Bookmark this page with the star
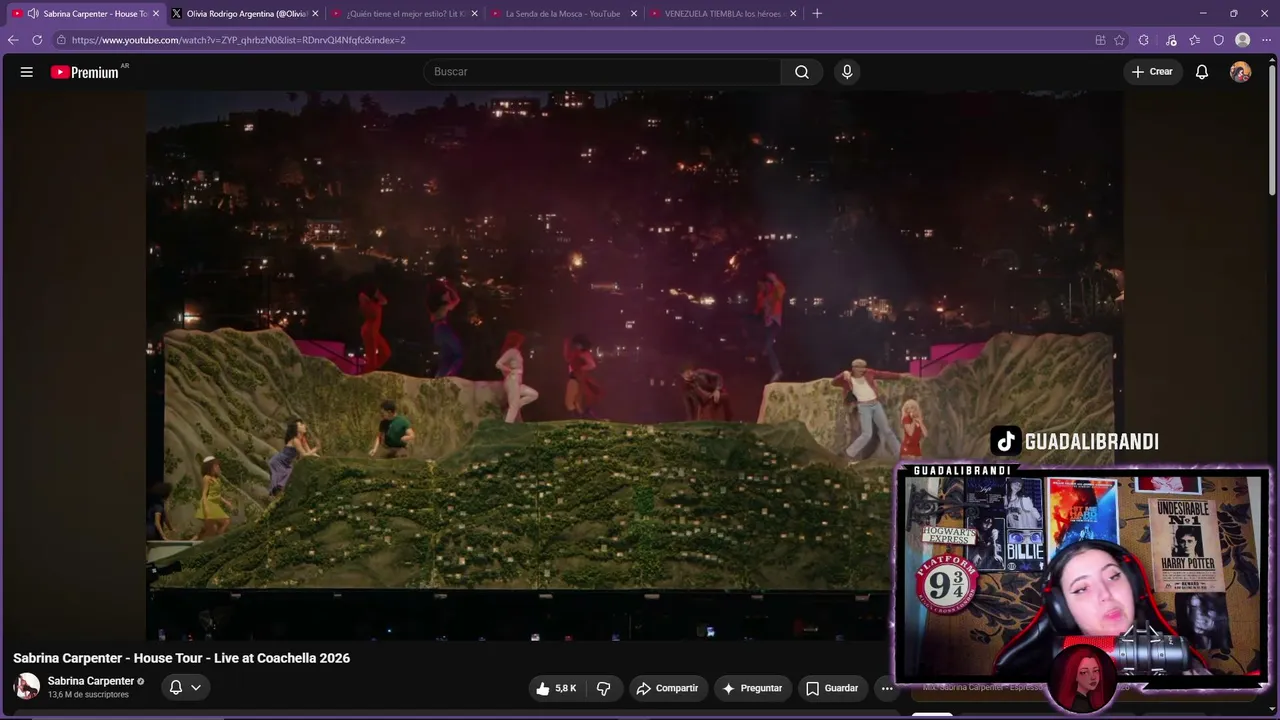Image resolution: width=1280 pixels, height=720 pixels. tap(1120, 40)
